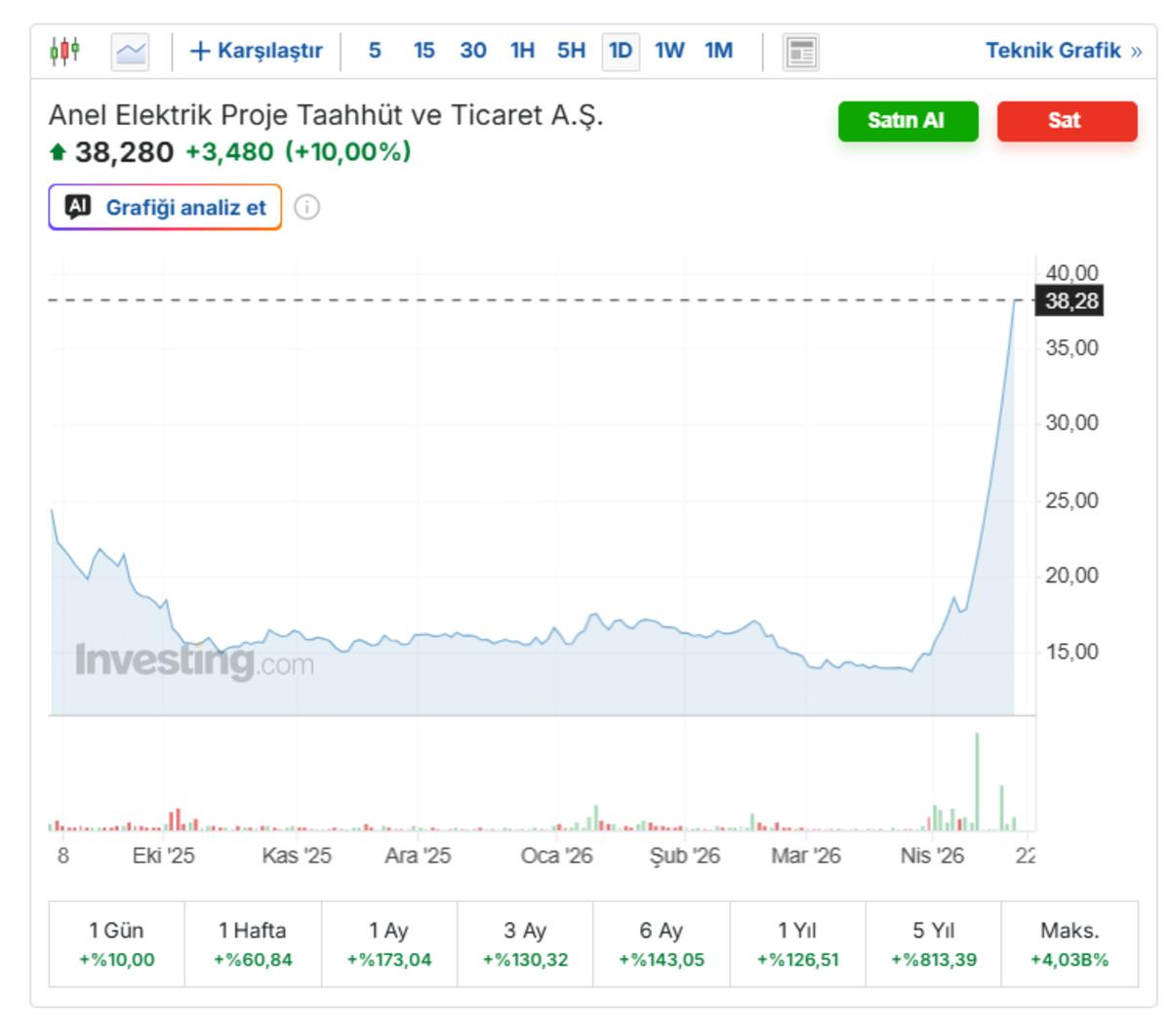Image resolution: width=1171 pixels, height=1036 pixels.
Task: Select the 1 Ay performance range
Action: (x=388, y=943)
